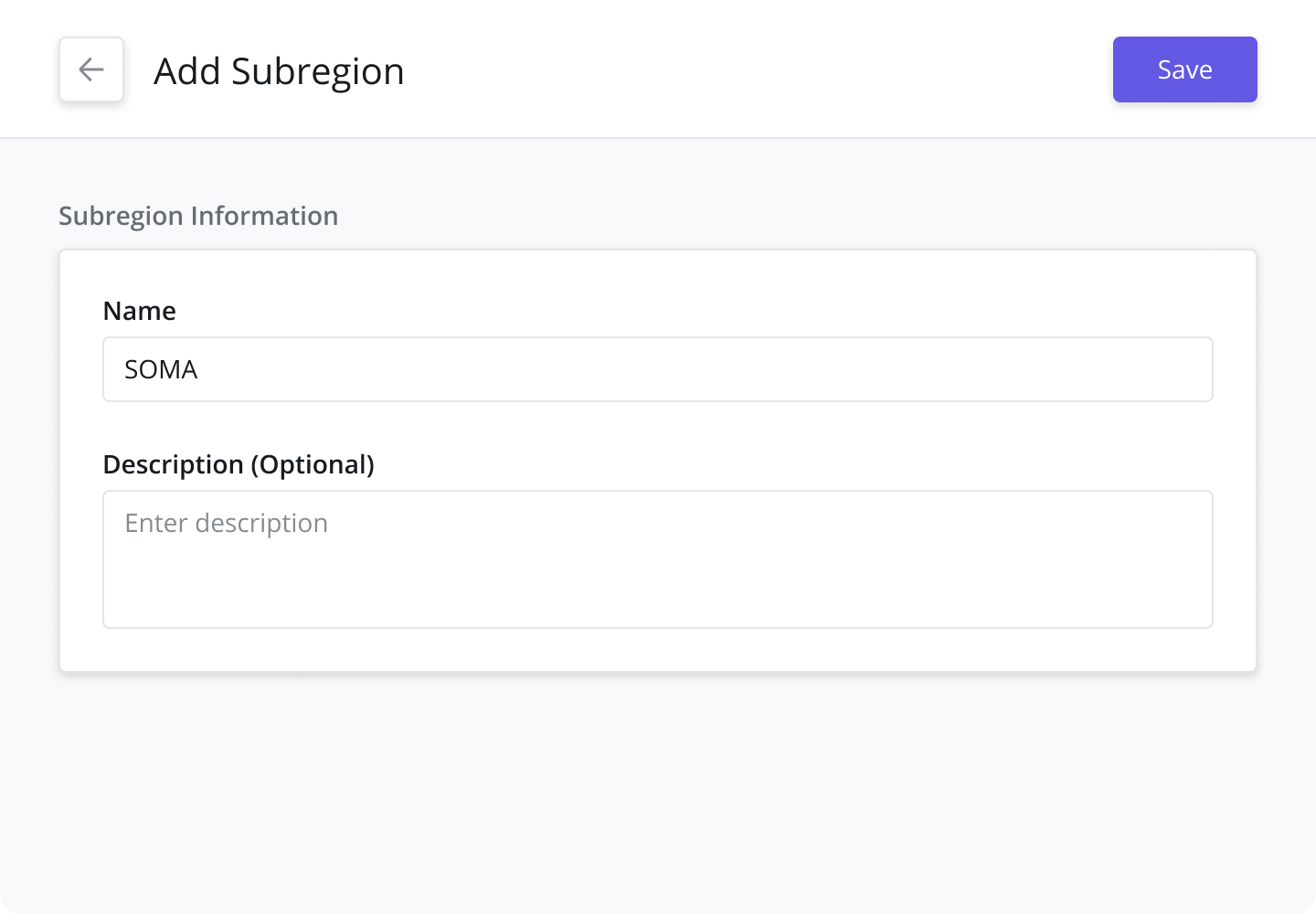The image size is (1316, 914).
Task: Click the Subregion Information section heading
Action: pos(198,216)
